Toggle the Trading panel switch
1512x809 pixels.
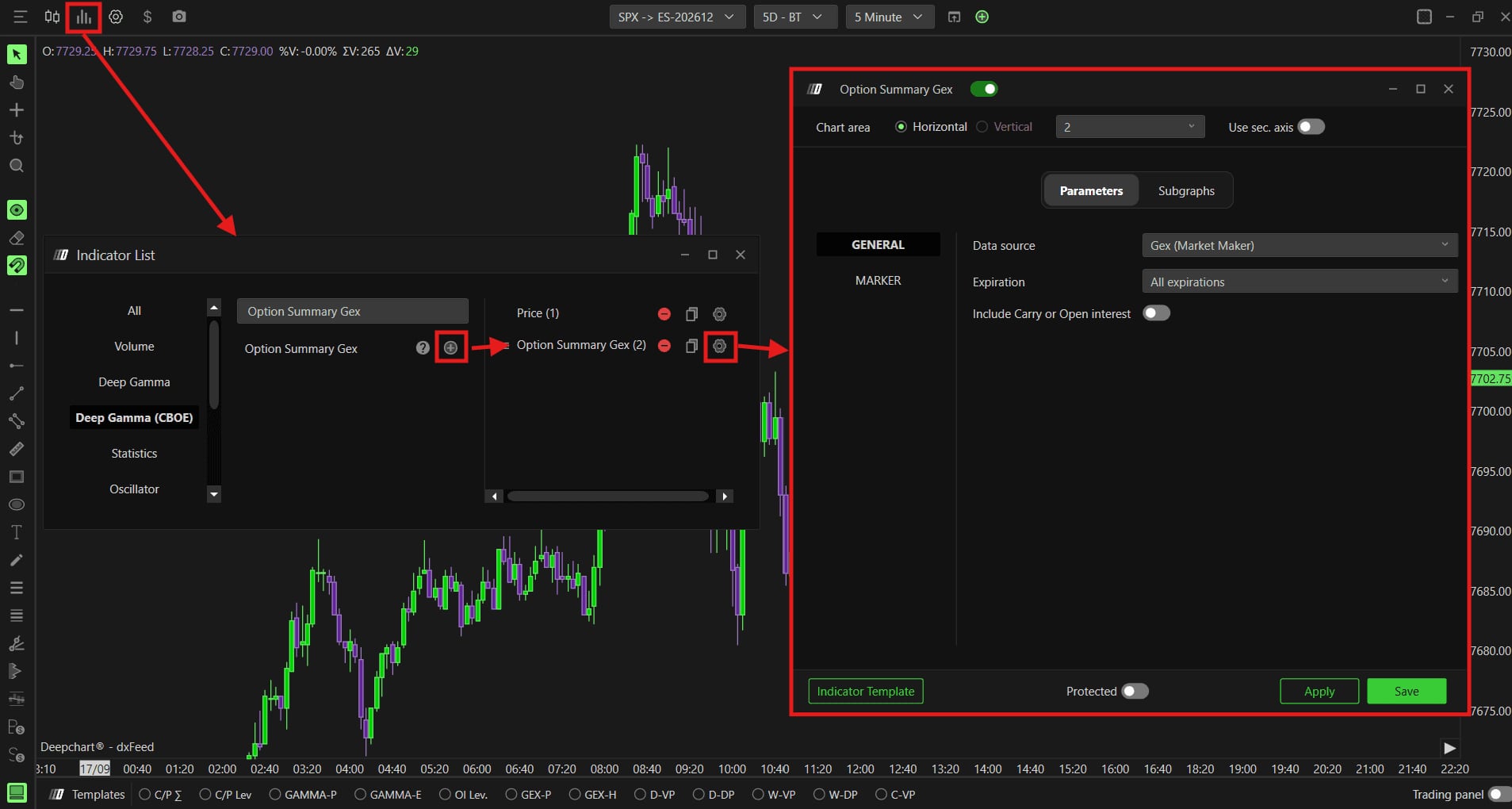tap(1499, 794)
